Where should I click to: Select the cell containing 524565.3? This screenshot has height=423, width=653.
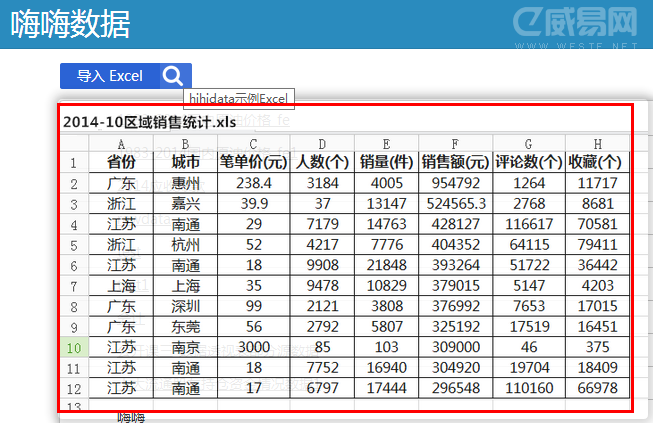click(456, 204)
